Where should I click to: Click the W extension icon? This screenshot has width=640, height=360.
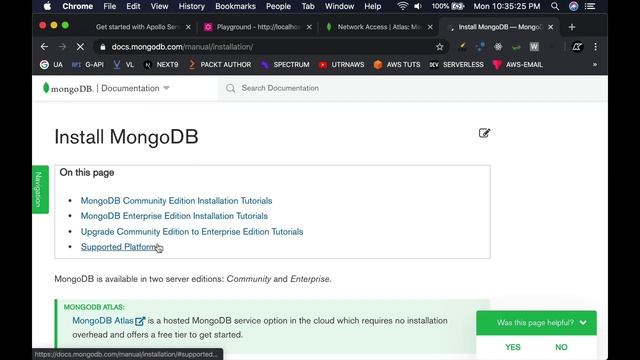tap(534, 47)
